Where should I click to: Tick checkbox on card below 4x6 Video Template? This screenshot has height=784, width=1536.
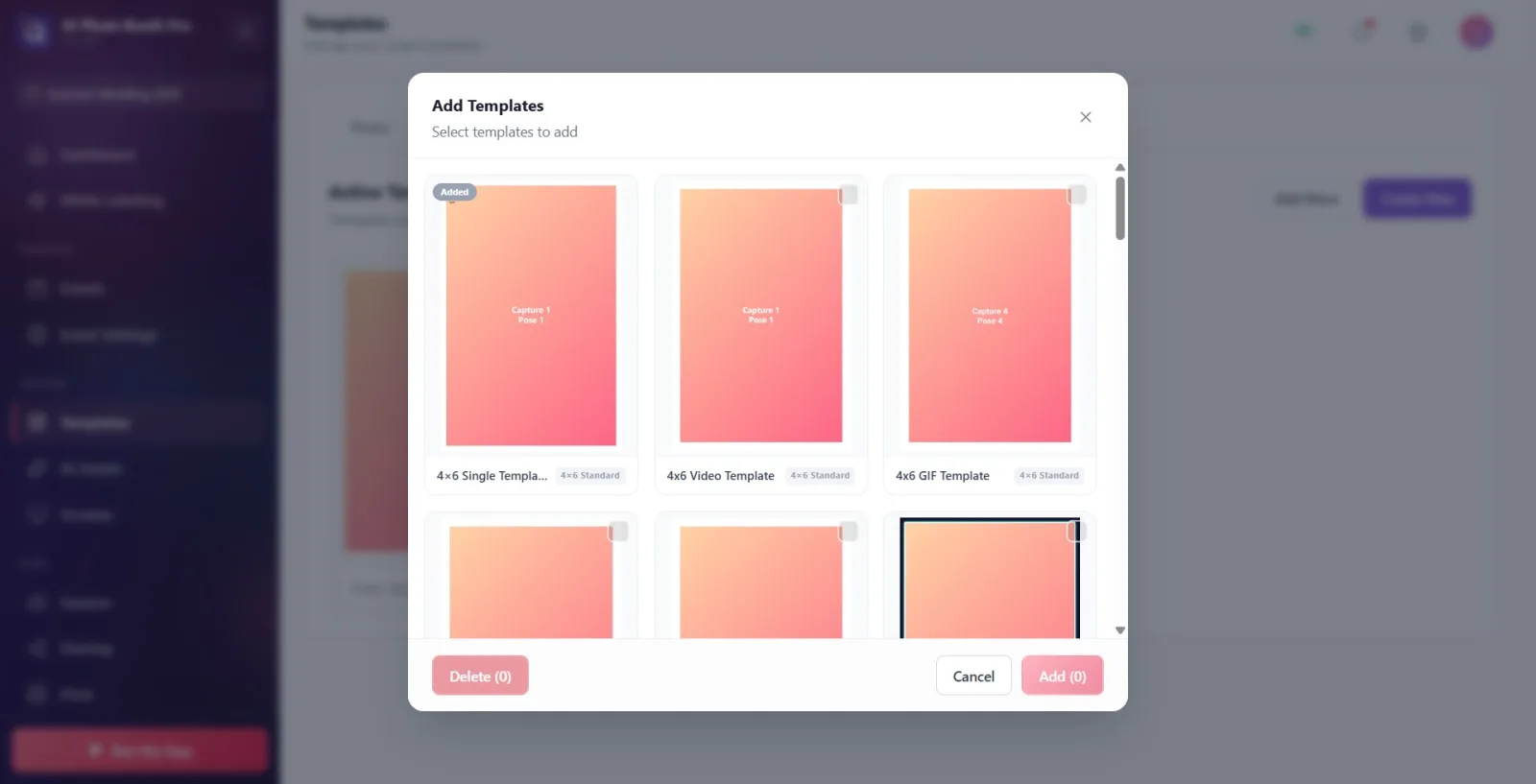pos(849,532)
